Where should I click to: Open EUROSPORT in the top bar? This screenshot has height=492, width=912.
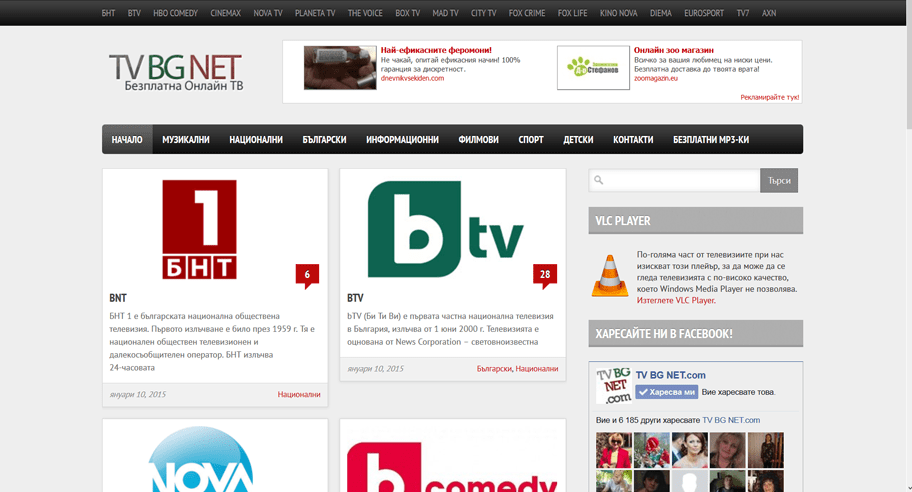pyautogui.click(x=704, y=13)
